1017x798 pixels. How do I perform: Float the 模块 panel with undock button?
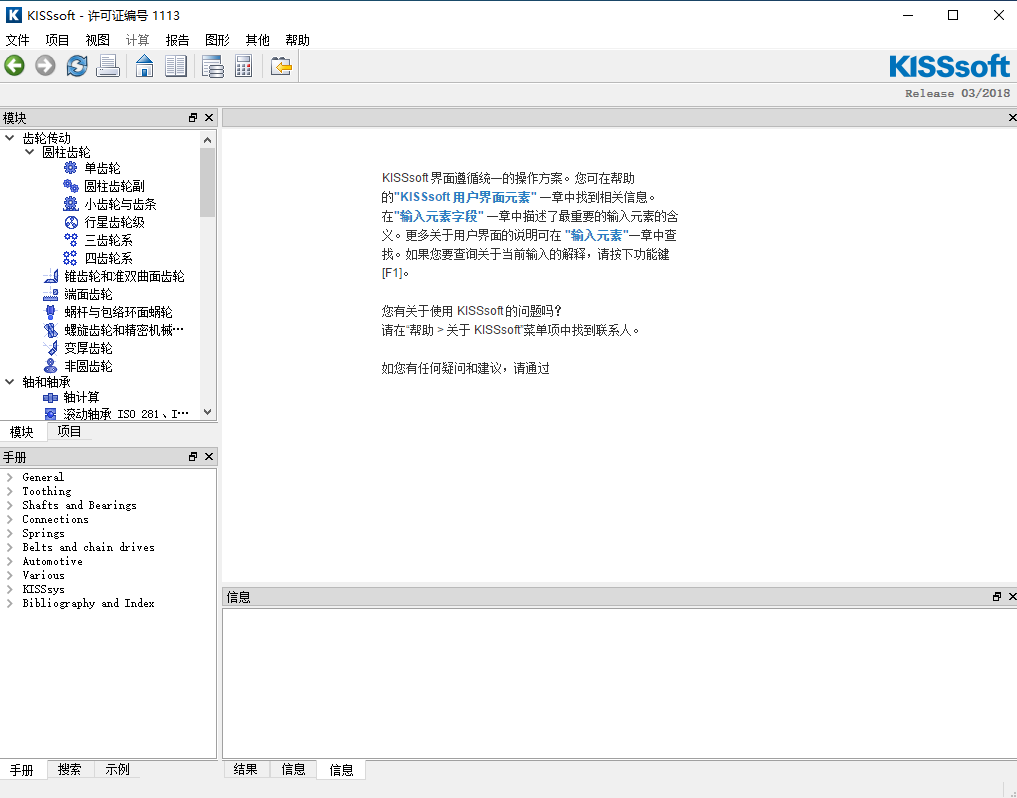coord(193,118)
